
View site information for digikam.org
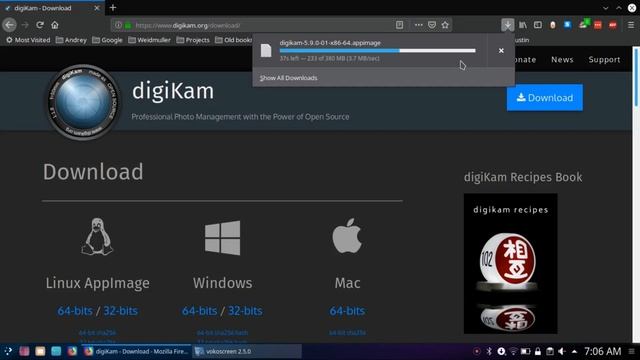click(118, 25)
